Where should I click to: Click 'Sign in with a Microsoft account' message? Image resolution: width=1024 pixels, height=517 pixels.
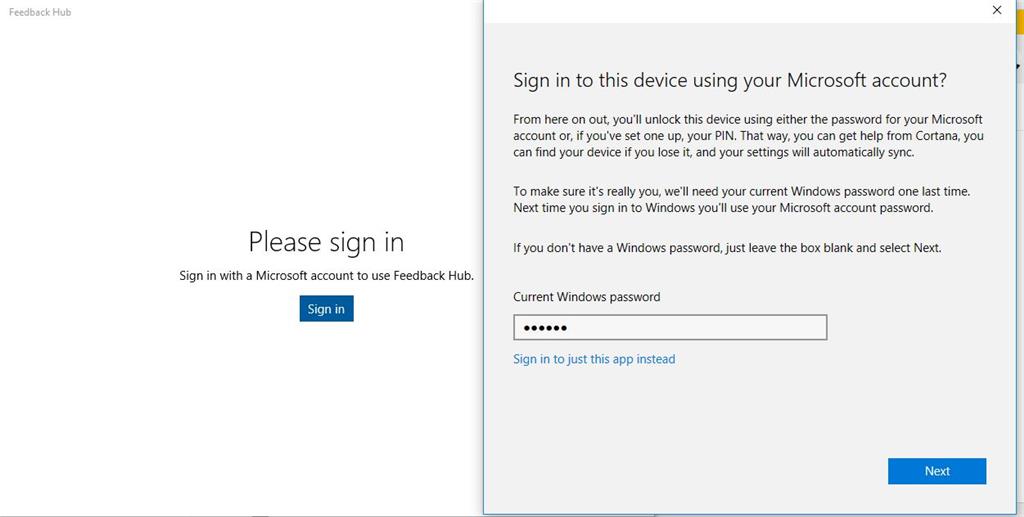pos(327,275)
